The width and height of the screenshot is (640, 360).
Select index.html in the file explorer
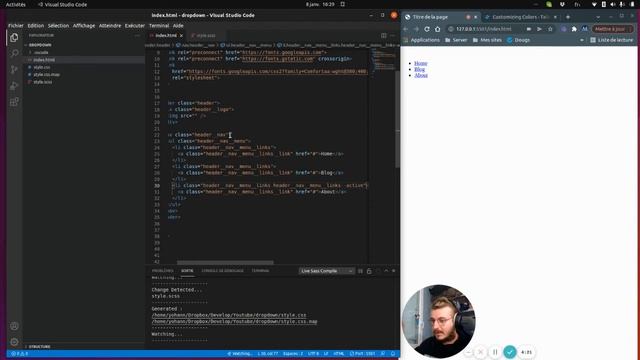pos(44,60)
